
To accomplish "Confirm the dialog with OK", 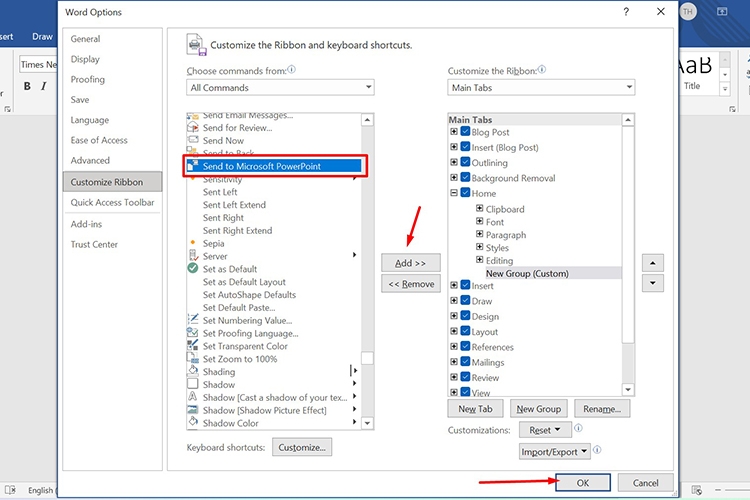I will click(x=583, y=483).
